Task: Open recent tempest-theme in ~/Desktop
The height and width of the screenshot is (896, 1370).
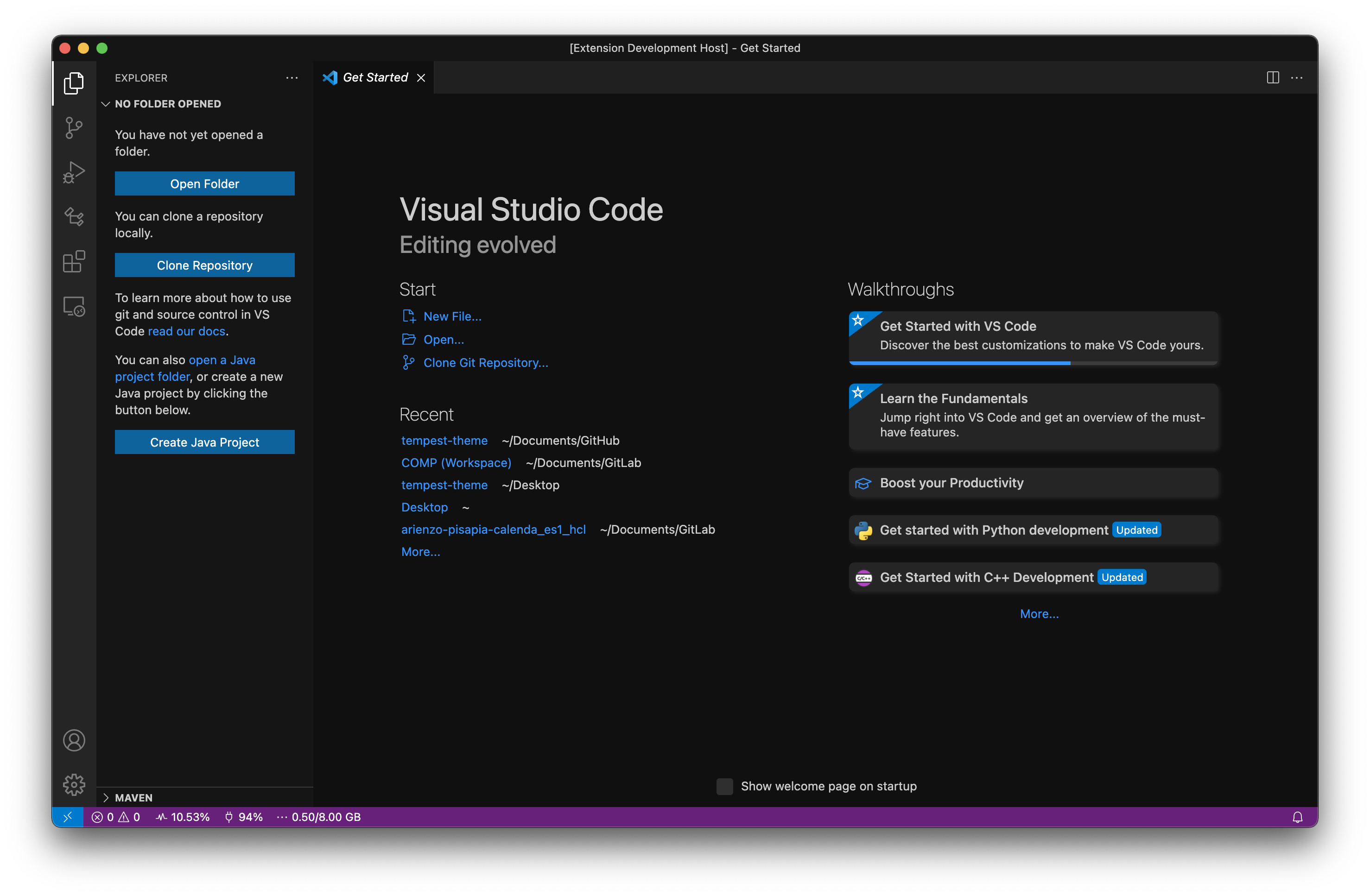Action: click(x=444, y=485)
